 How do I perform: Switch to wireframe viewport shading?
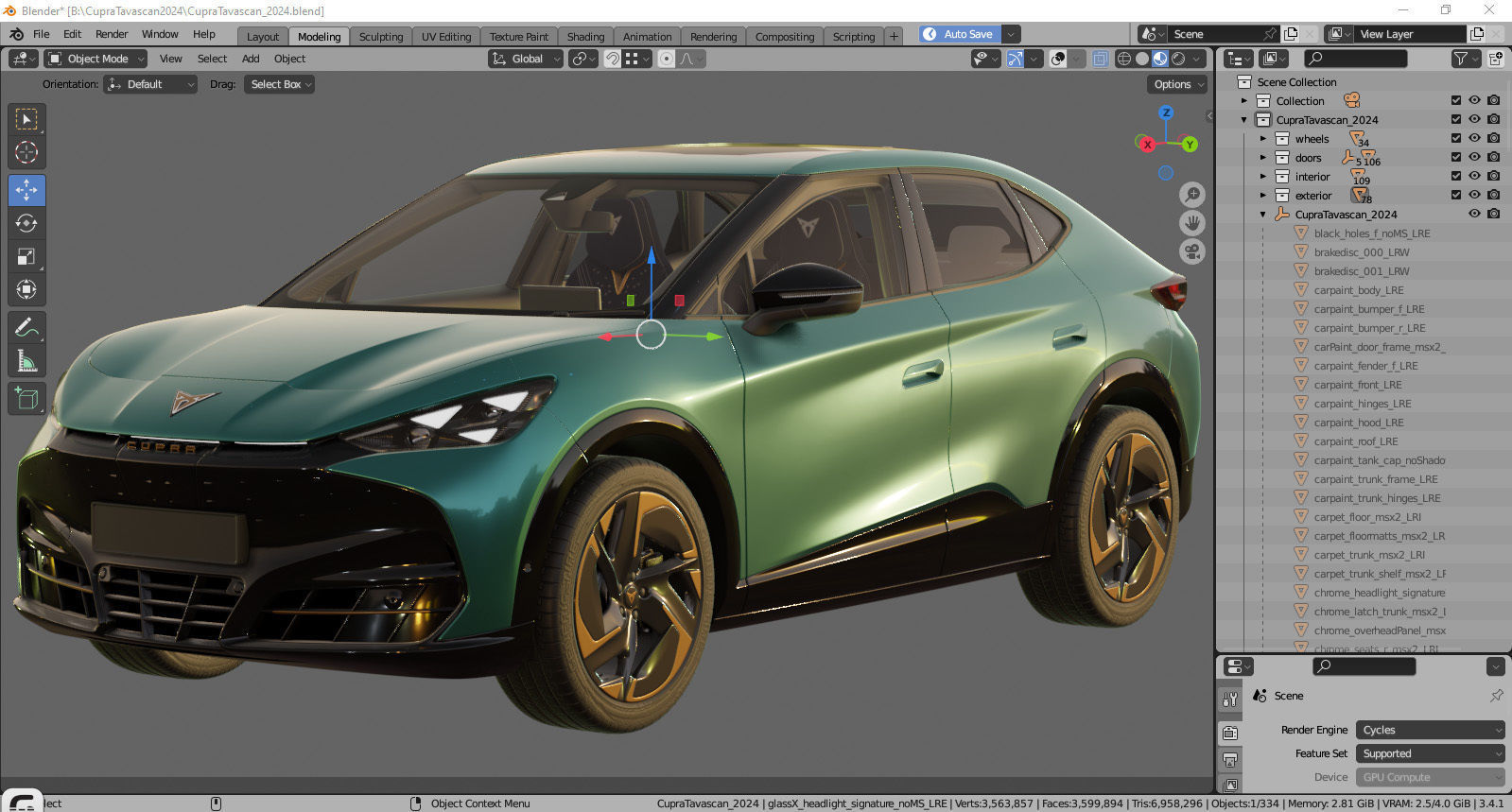(1124, 59)
